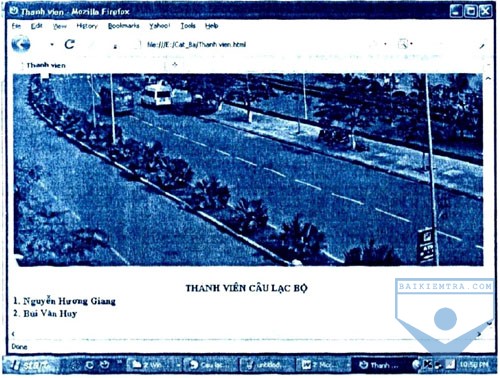
Task: Switch to the Câu lạc... taskbar button
Action: coord(210,365)
